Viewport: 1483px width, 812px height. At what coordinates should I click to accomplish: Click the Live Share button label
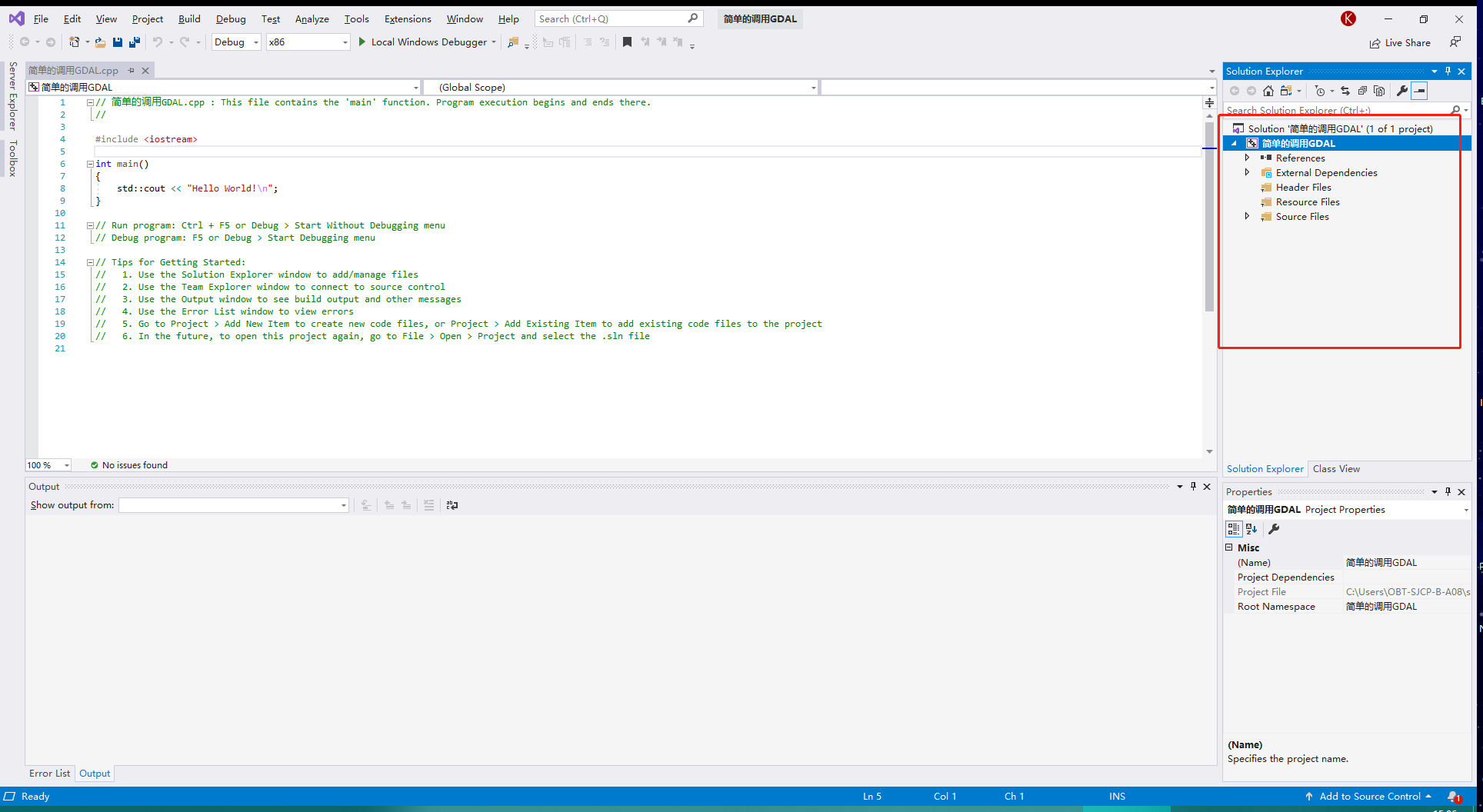(x=1408, y=43)
